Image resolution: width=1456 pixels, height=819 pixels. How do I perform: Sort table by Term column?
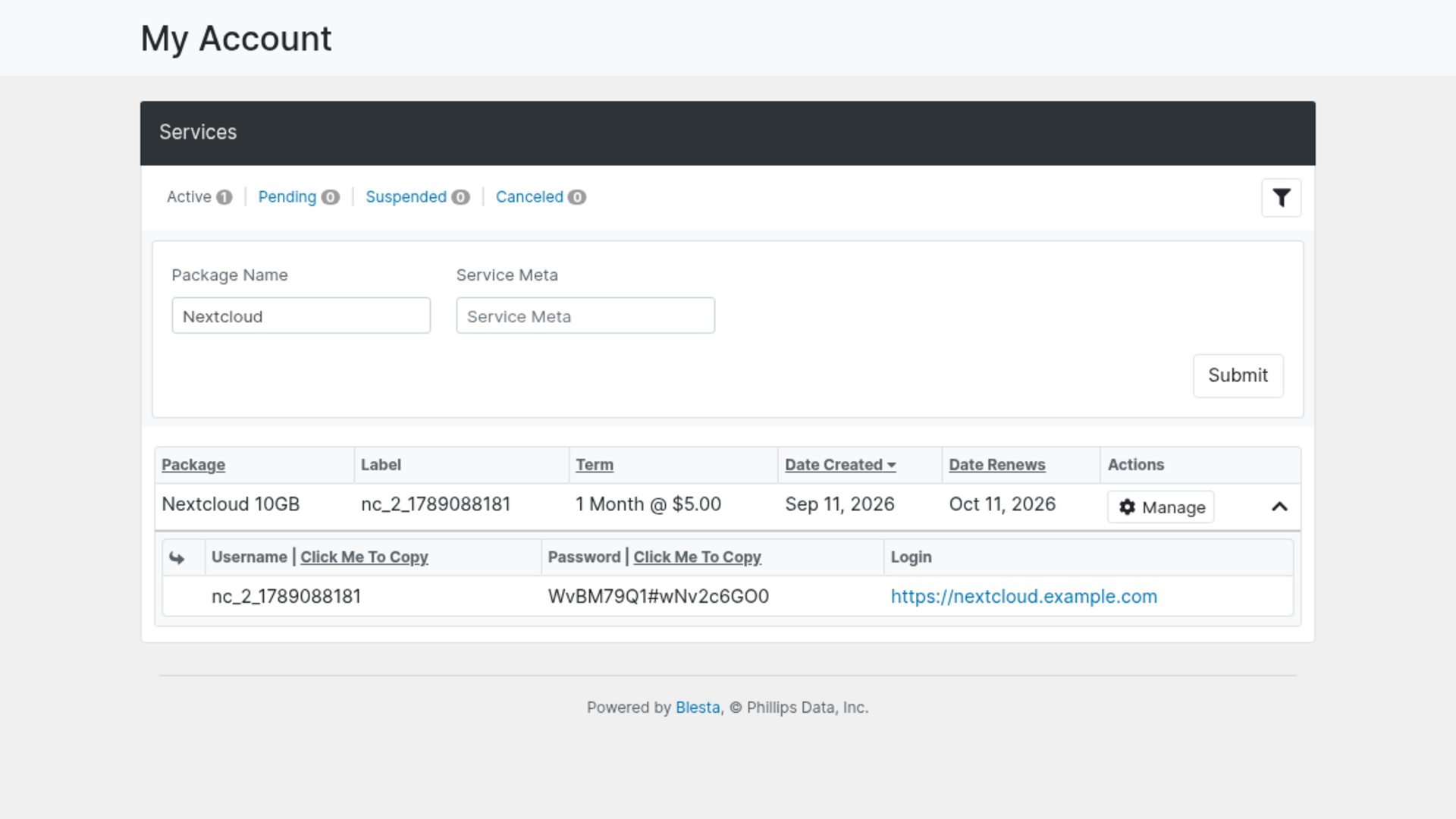pyautogui.click(x=595, y=465)
